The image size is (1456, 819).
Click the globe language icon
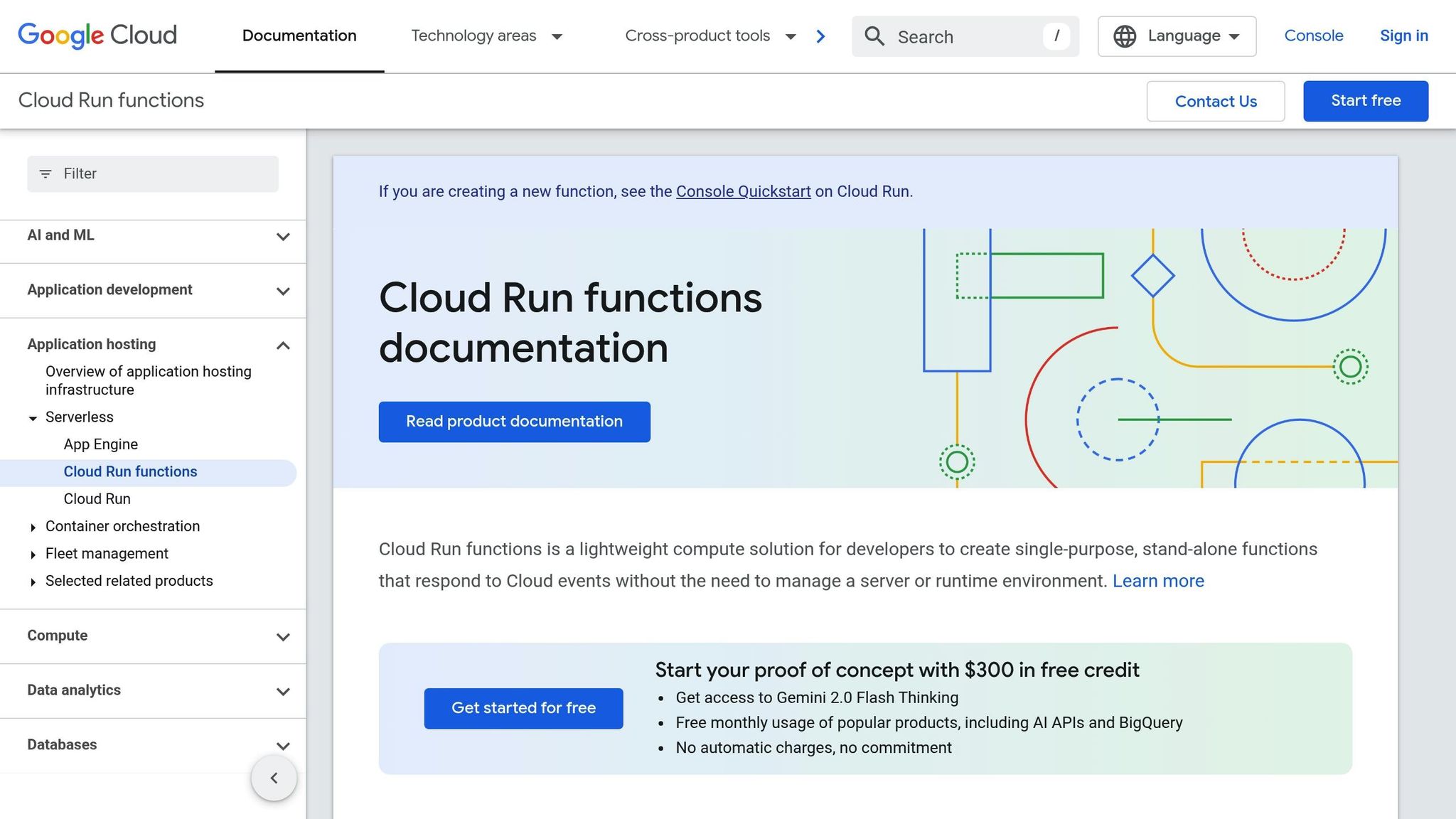point(1125,36)
